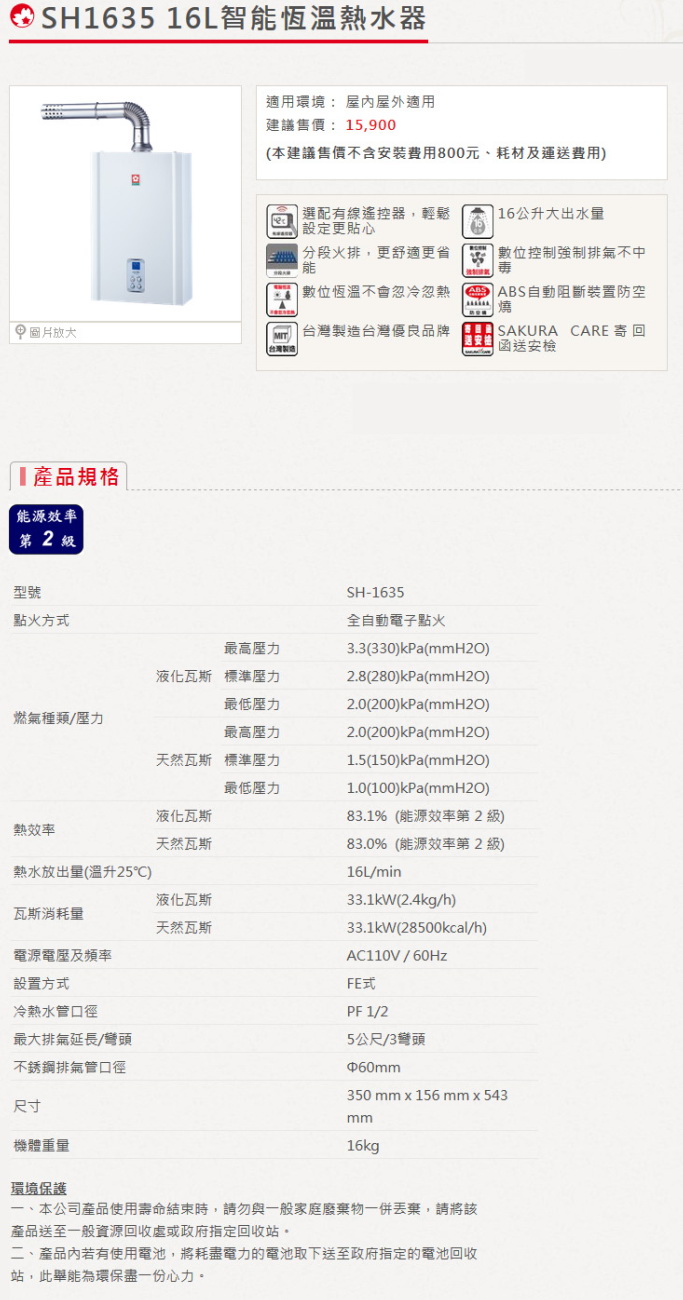
Task: Click the feature text 數位控制強制排氣不中毒
Action: point(572,260)
